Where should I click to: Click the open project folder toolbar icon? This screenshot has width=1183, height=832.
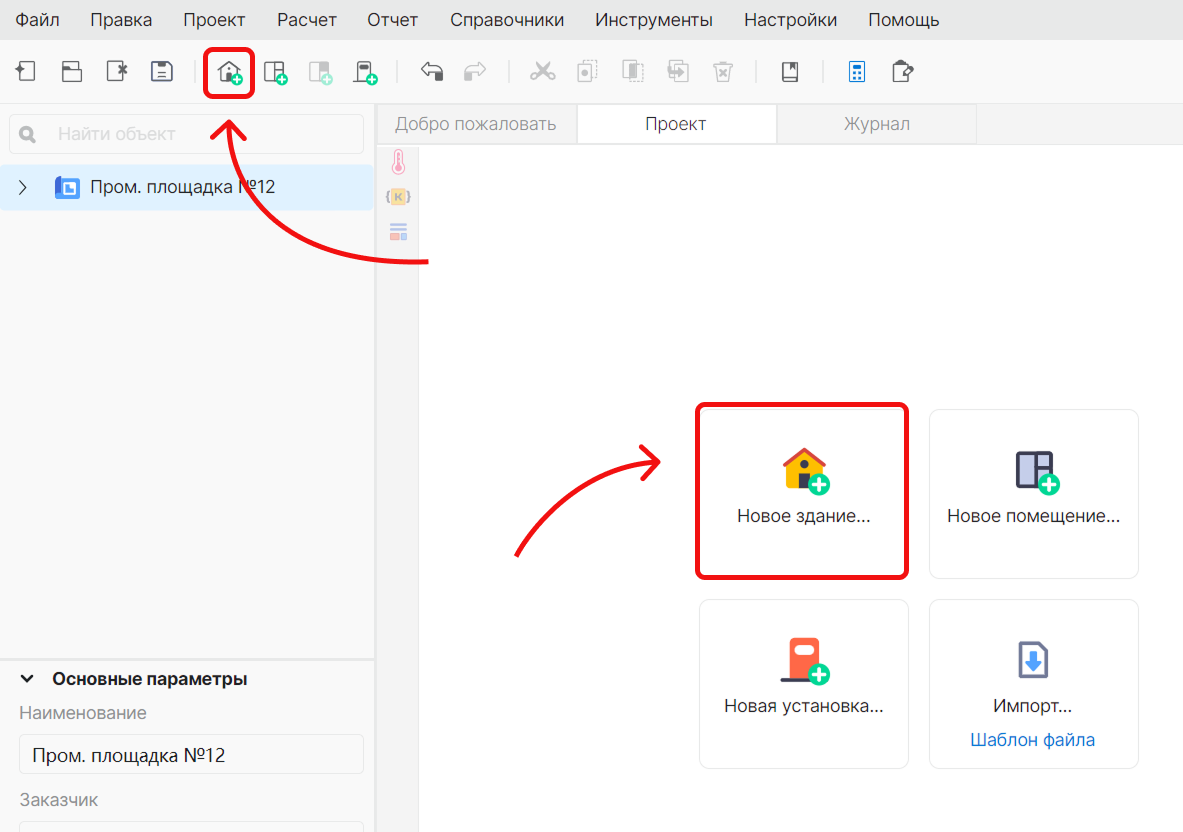click(72, 72)
